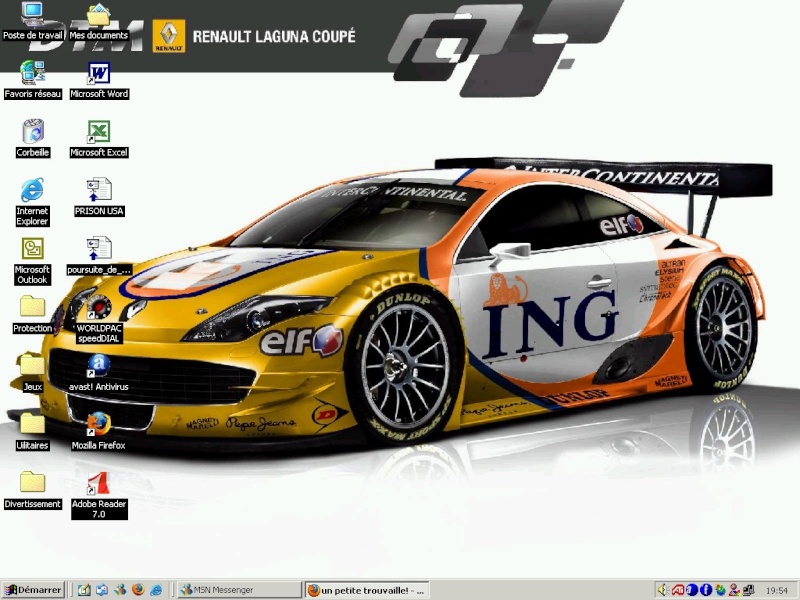The height and width of the screenshot is (600, 800).
Task: Launch MSN Messenger from quick launch bar
Action: (120, 590)
